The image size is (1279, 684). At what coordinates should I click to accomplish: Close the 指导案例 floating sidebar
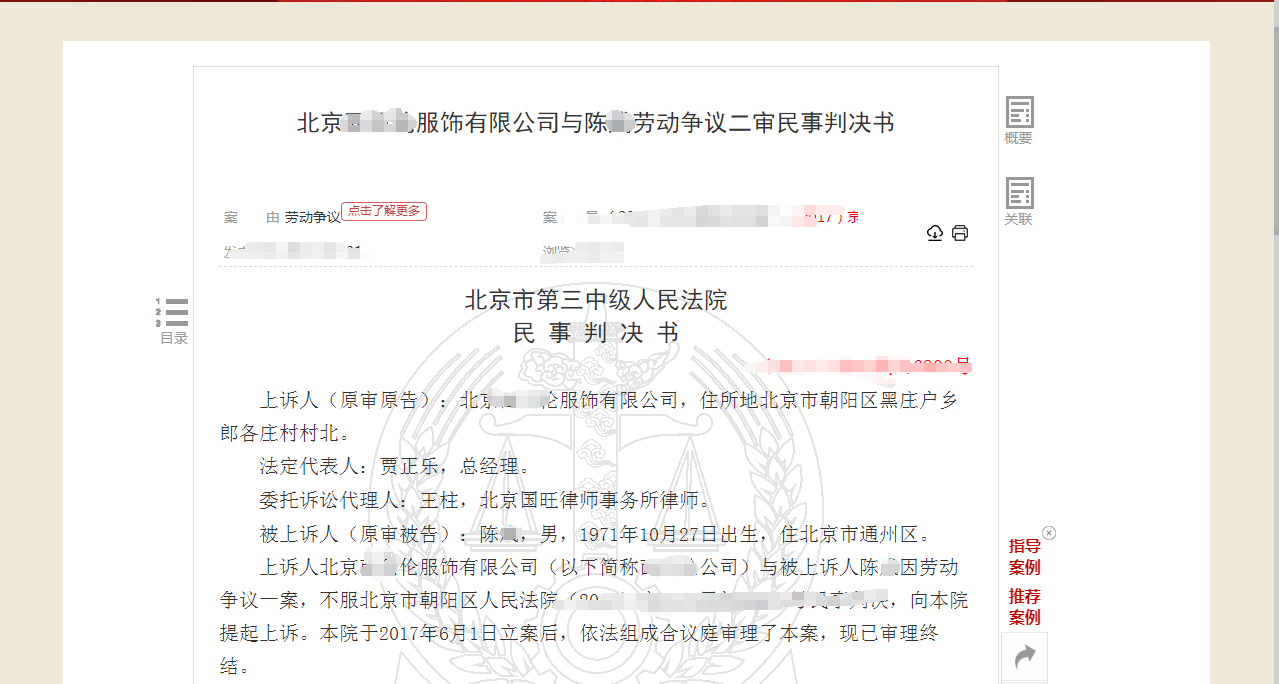(x=1049, y=533)
